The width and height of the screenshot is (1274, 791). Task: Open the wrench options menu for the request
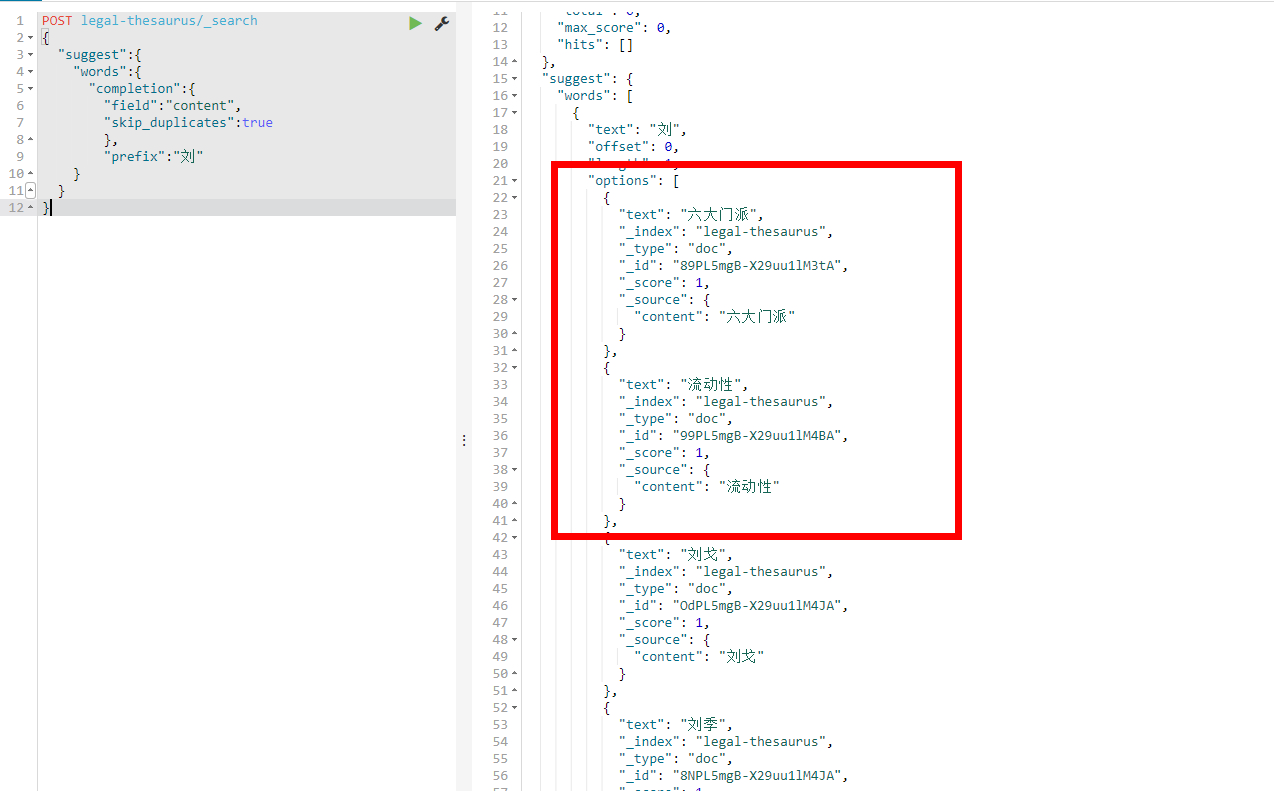441,23
